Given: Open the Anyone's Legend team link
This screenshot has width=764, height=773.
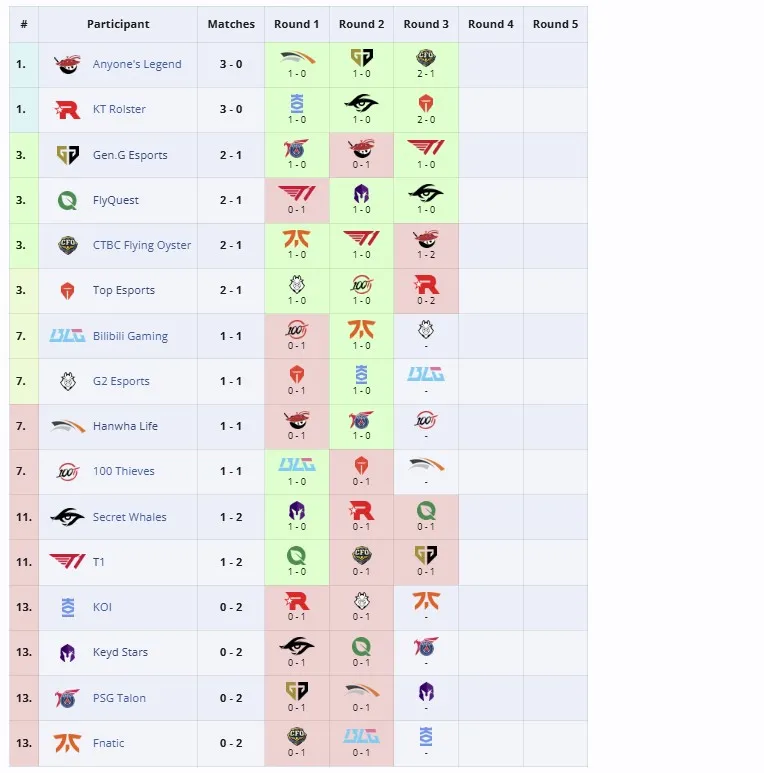Looking at the screenshot, I should (137, 64).
